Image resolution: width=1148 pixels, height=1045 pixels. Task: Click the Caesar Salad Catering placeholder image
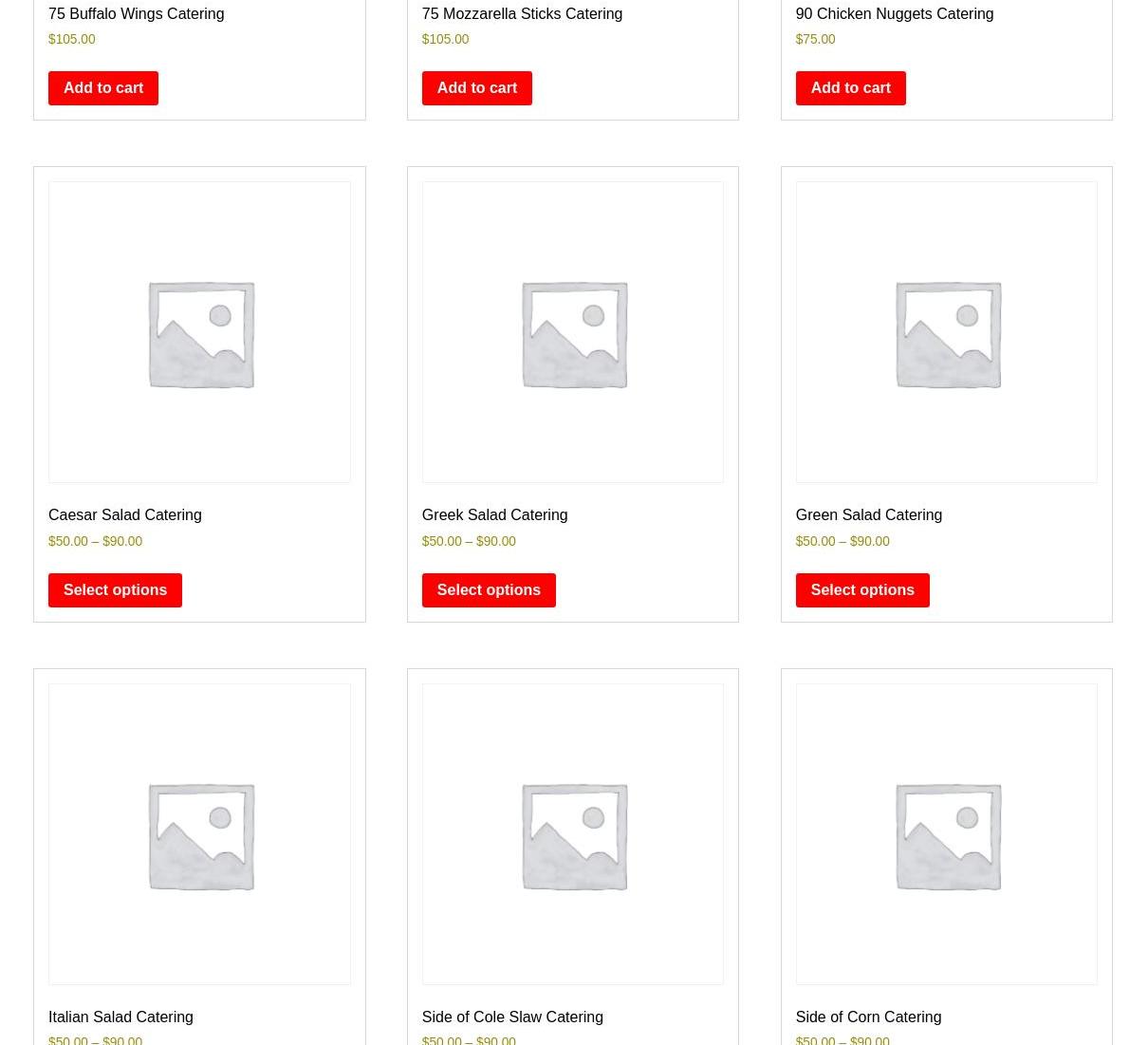tap(199, 332)
